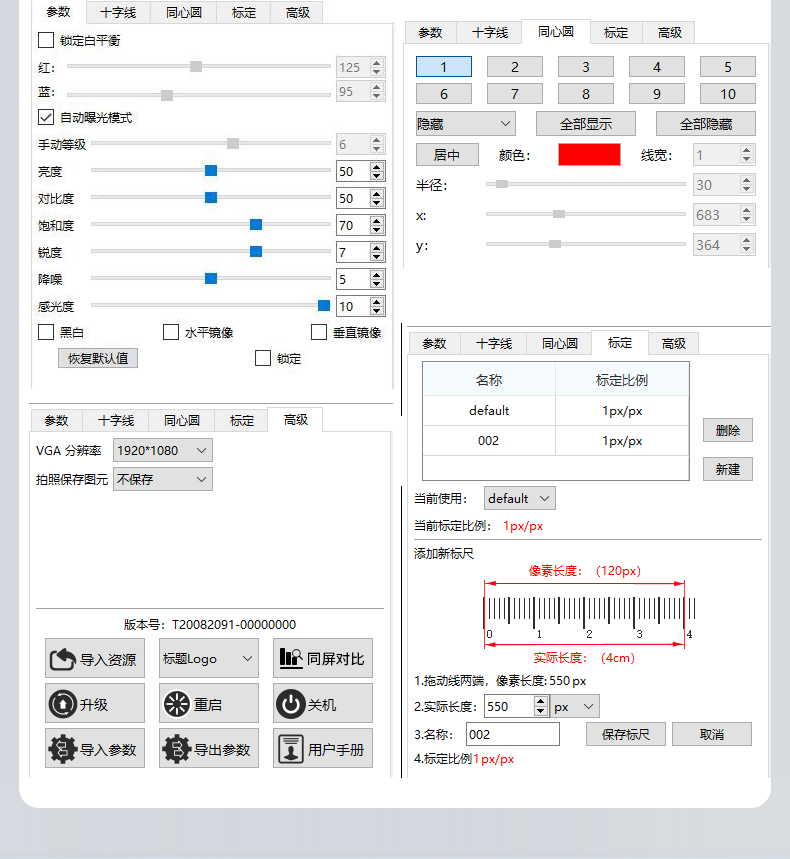Select concentric circle number 7

point(515,94)
